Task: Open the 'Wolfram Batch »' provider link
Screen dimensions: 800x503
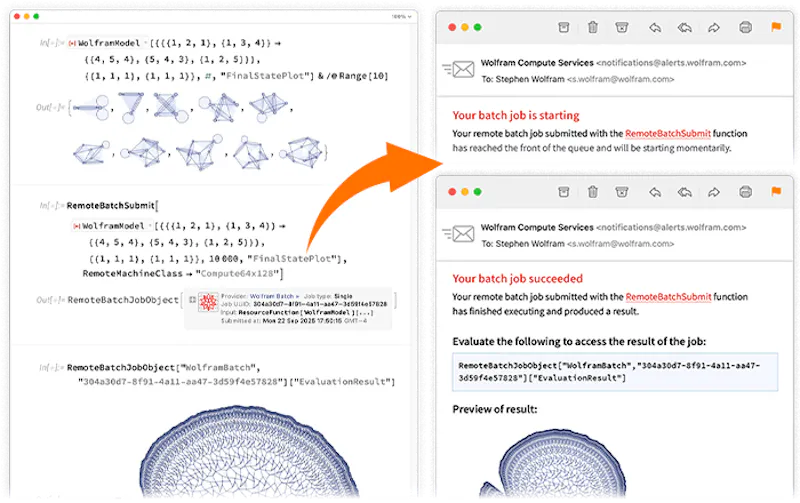Action: (x=274, y=296)
